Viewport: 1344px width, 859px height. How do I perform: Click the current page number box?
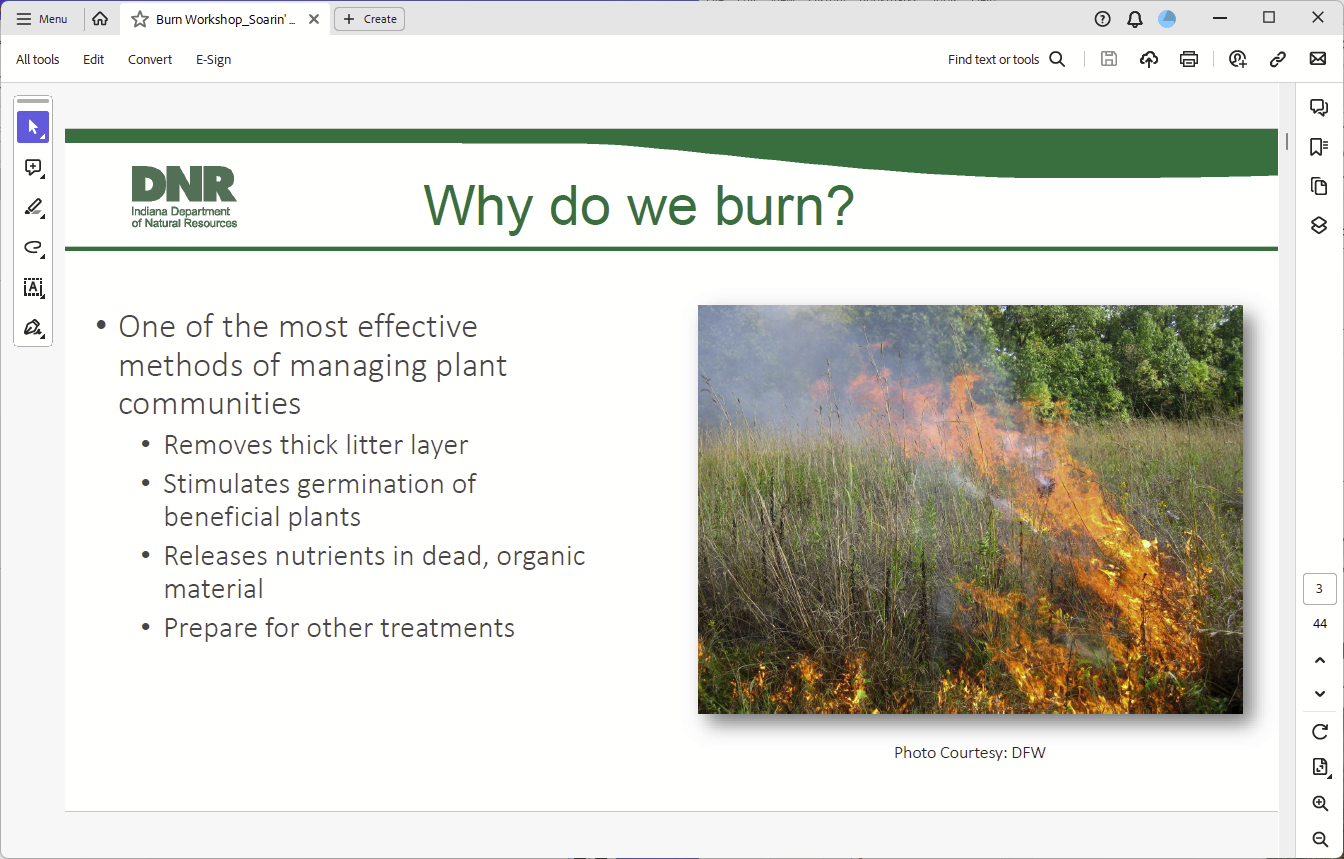click(x=1320, y=589)
